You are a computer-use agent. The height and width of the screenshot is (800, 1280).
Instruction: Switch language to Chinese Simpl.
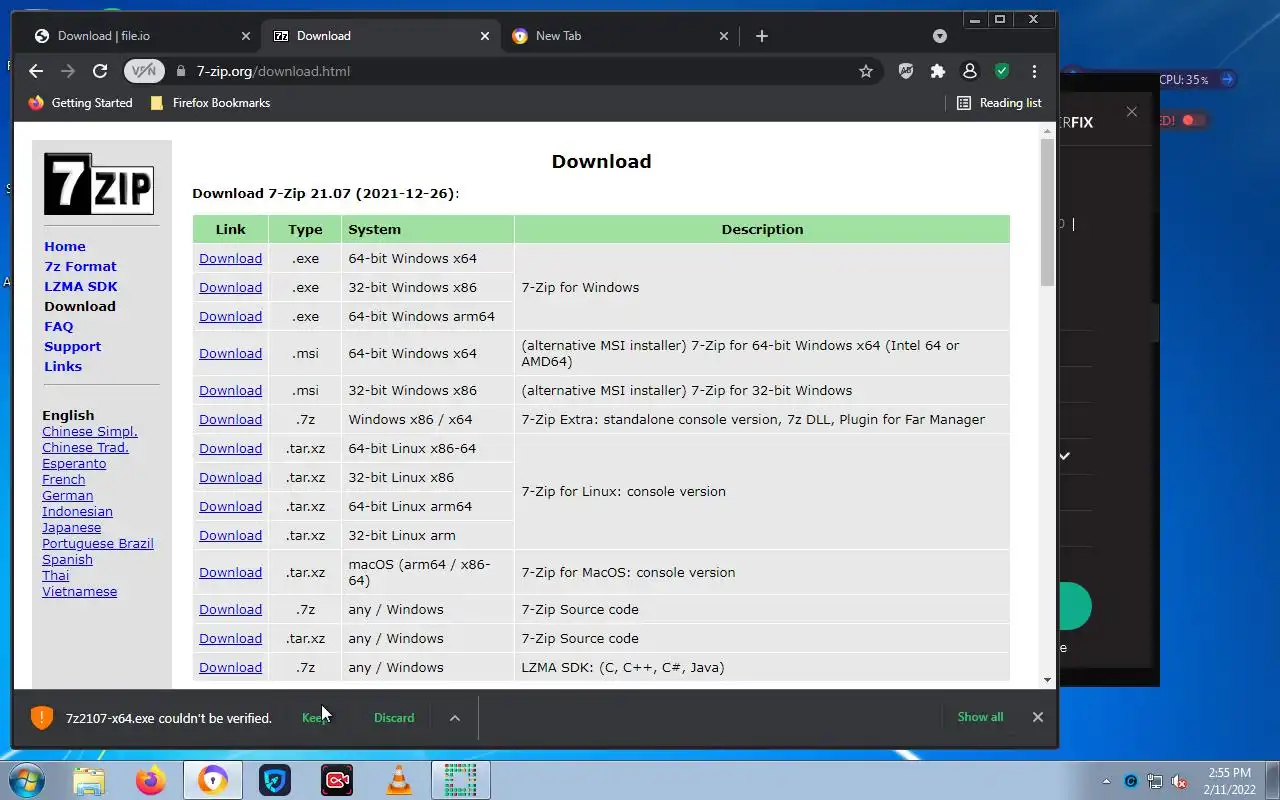[90, 431]
